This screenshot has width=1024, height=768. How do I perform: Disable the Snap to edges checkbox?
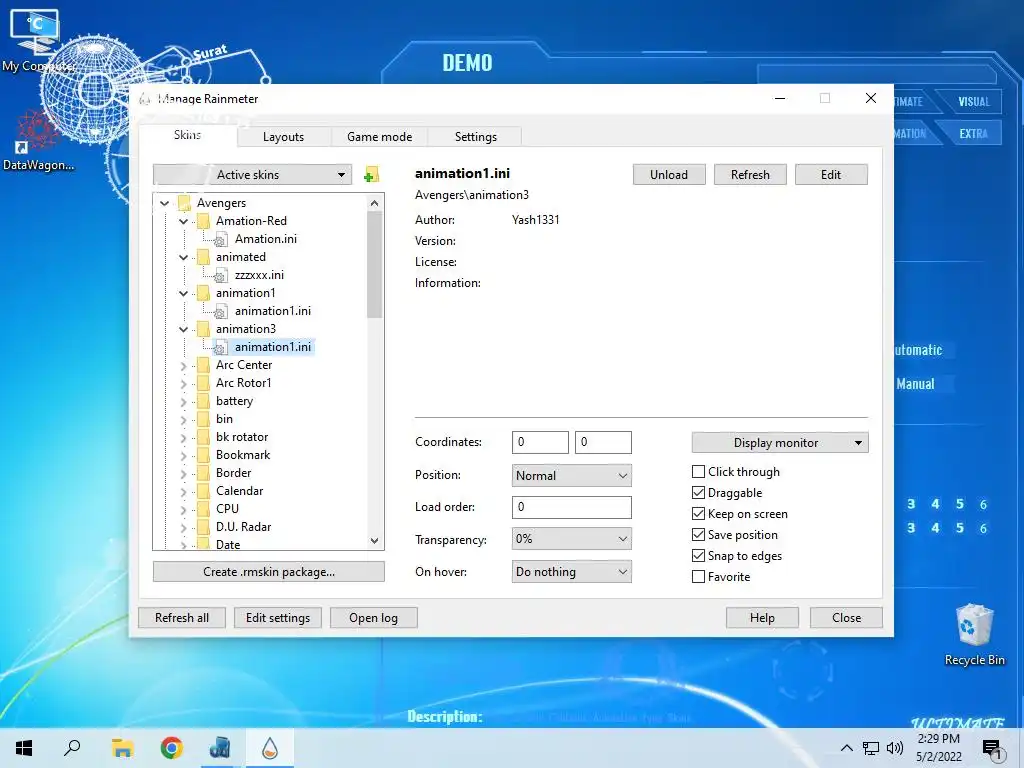coord(698,556)
